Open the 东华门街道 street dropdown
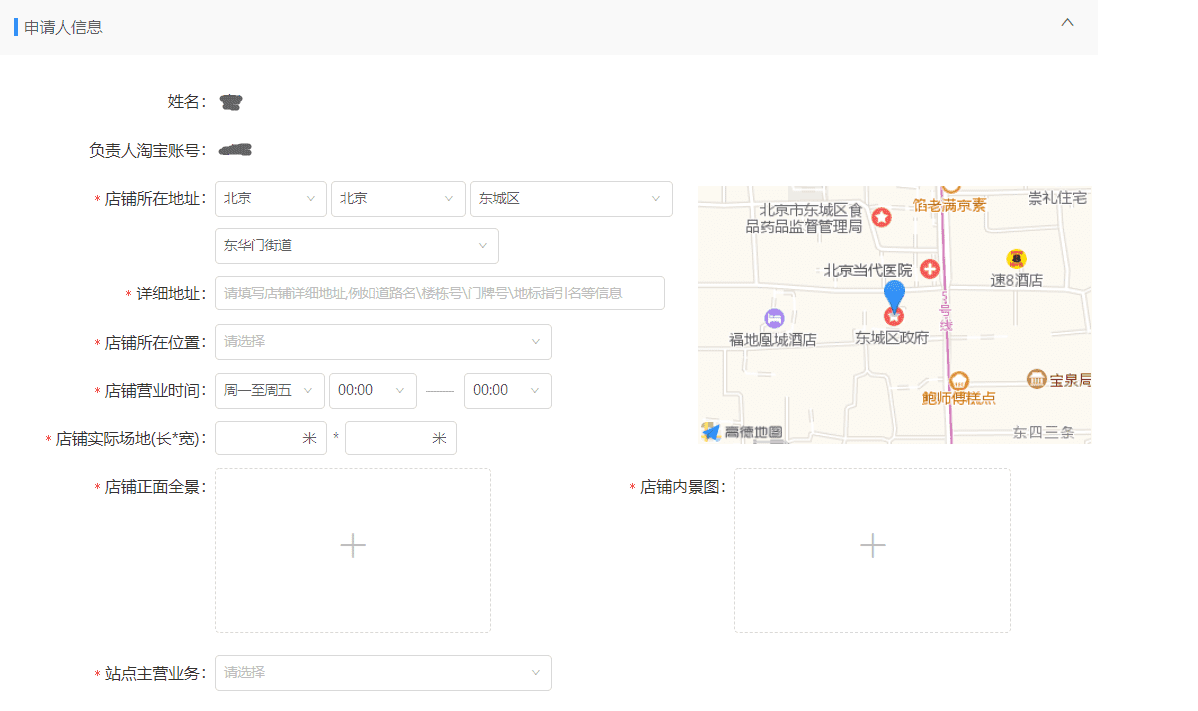Viewport: 1198px width, 711px height. (357, 246)
